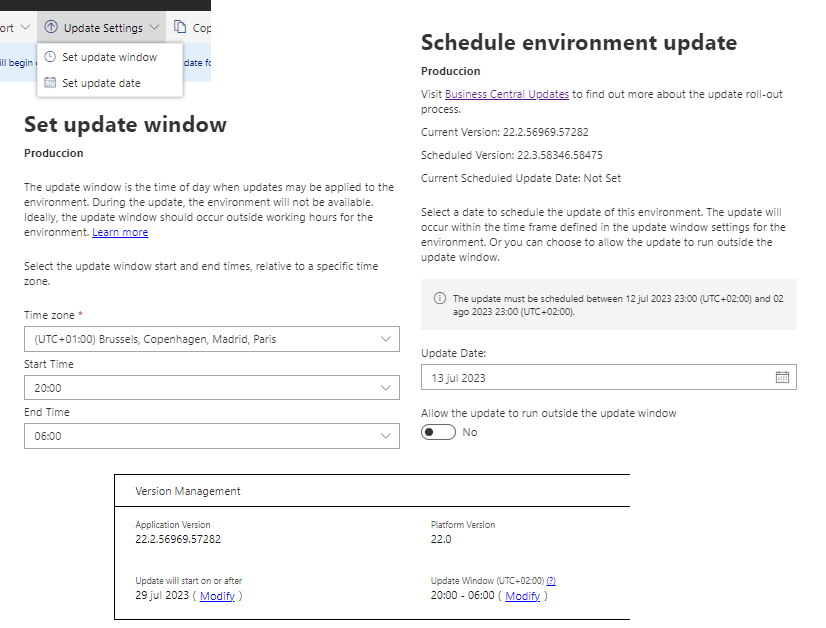Click Learn more link about update window
This screenshot has width=826, height=628.
point(120,232)
